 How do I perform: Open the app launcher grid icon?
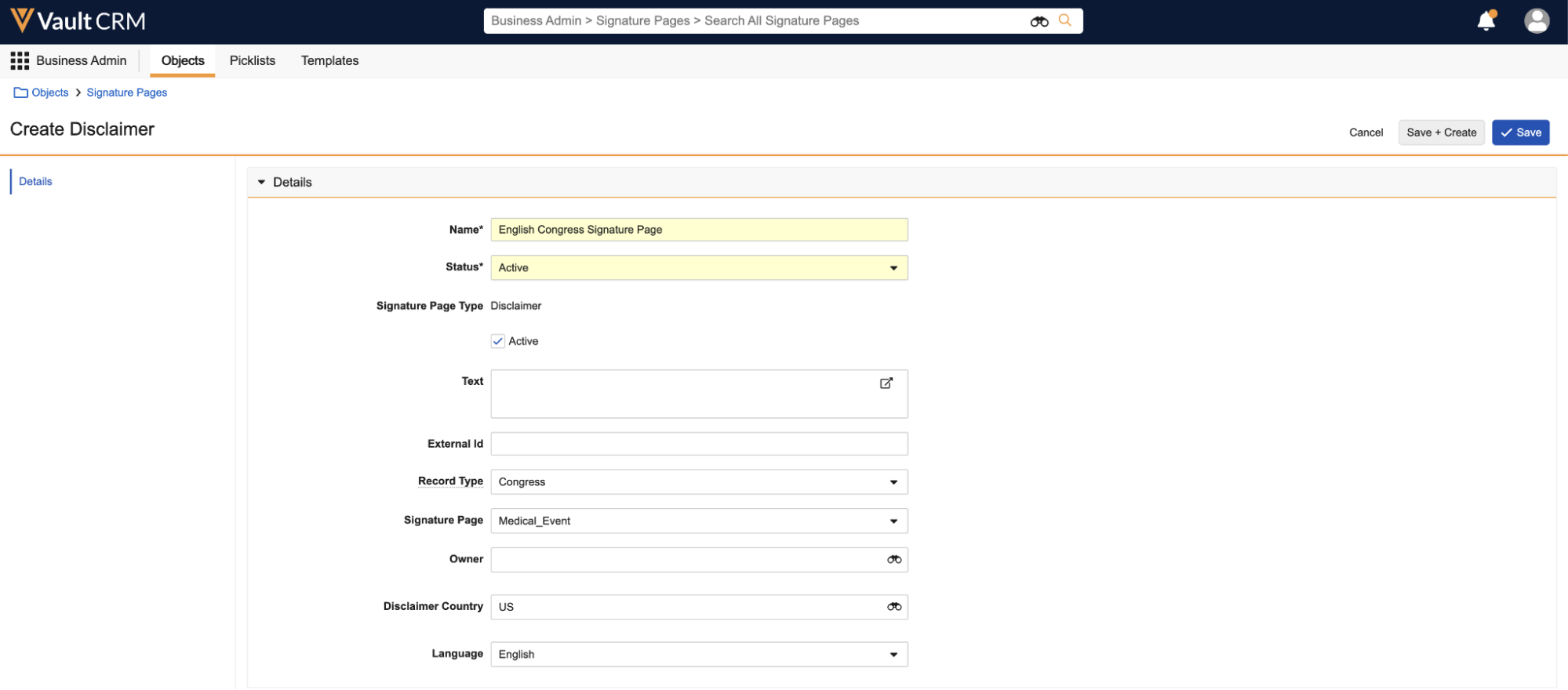coord(20,60)
